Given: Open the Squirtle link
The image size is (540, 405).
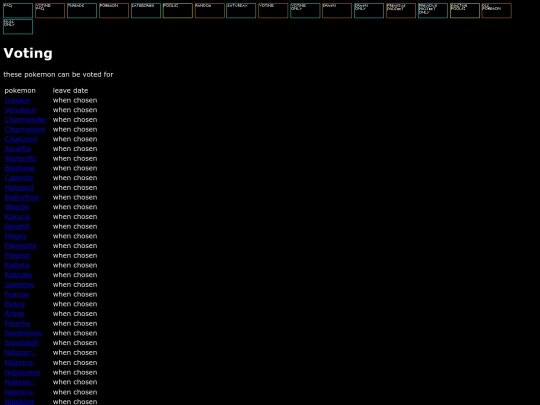Looking at the screenshot, I should point(18,148).
